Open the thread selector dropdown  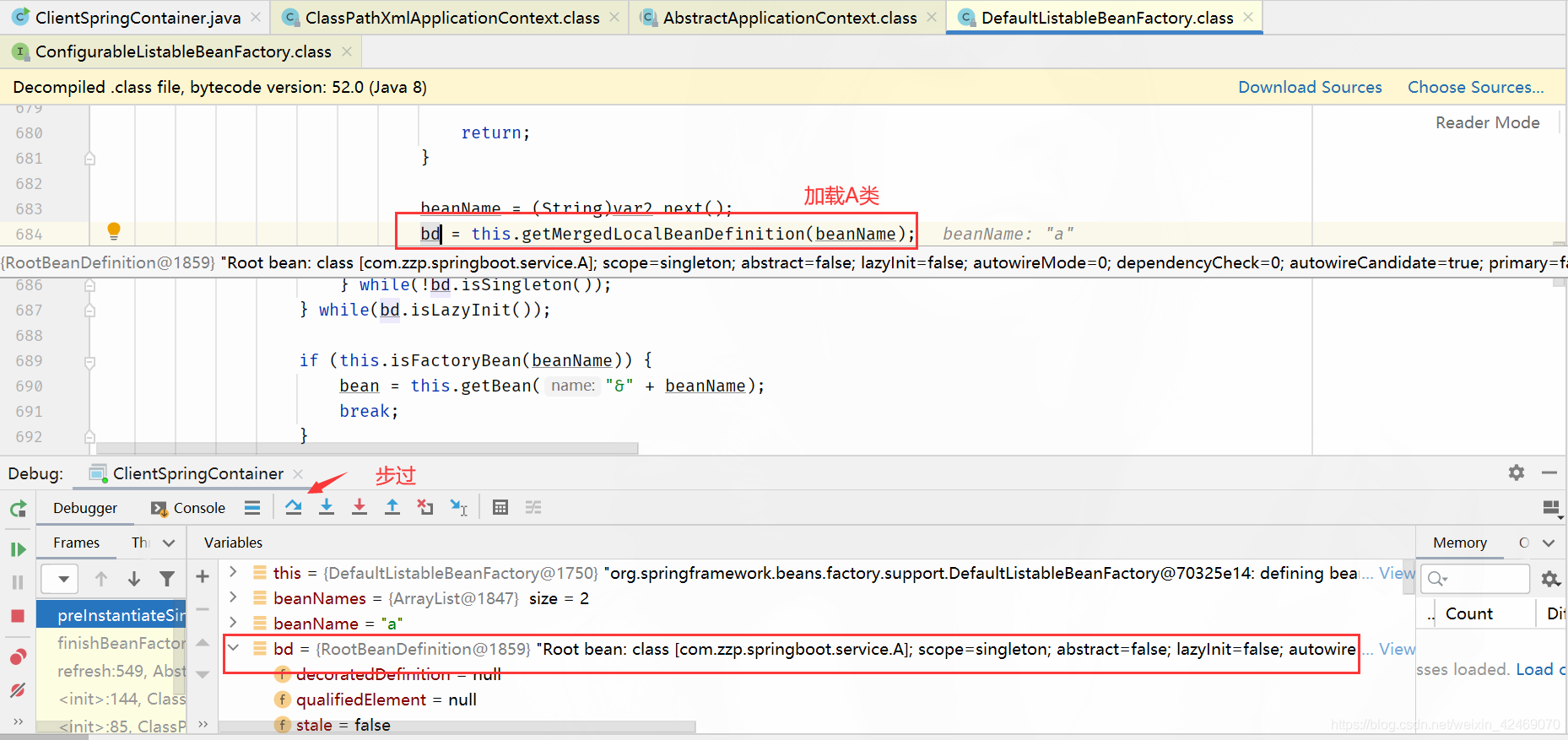coord(59,579)
